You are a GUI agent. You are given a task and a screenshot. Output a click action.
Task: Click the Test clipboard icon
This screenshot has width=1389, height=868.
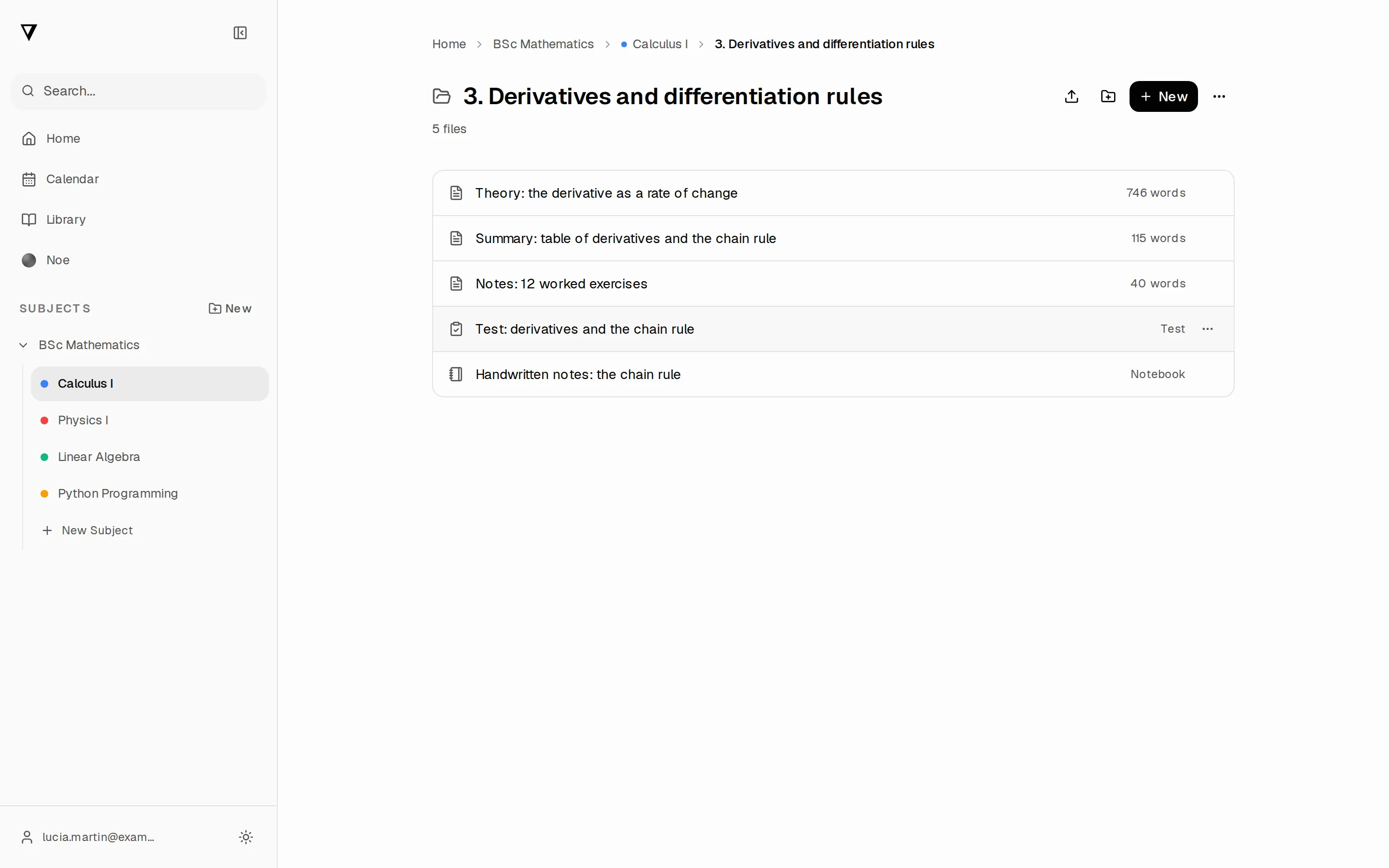(456, 329)
